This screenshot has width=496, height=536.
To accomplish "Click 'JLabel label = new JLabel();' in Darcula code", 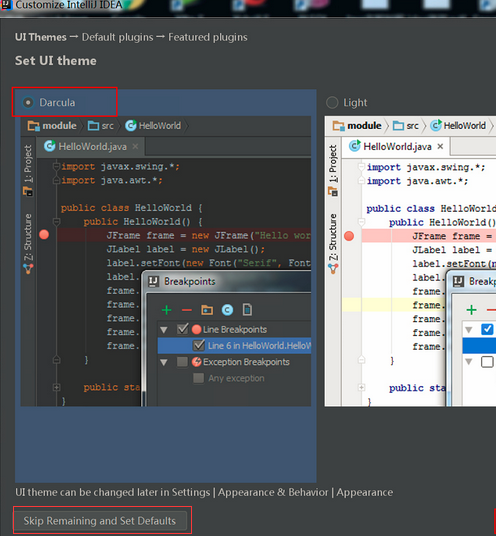I will point(186,249).
